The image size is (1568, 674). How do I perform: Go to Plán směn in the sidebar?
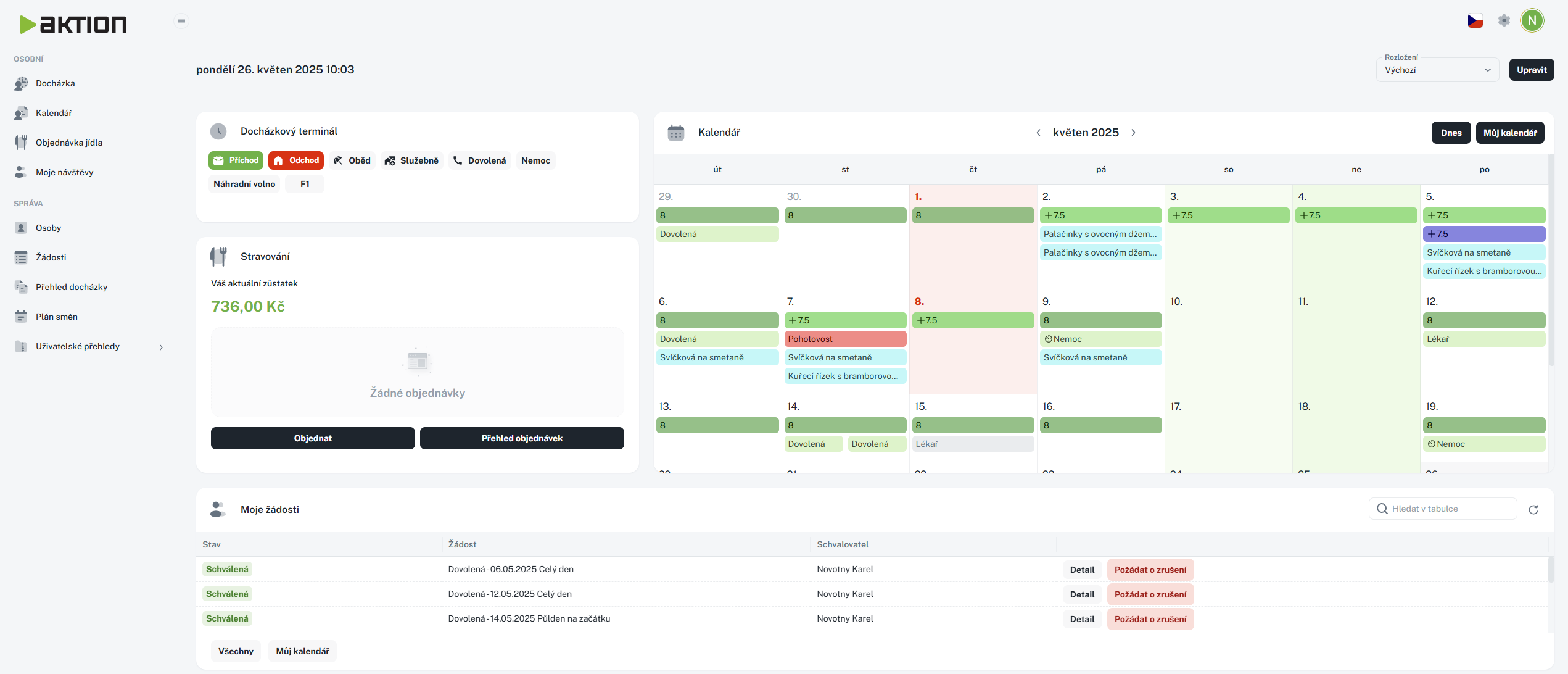click(56, 317)
